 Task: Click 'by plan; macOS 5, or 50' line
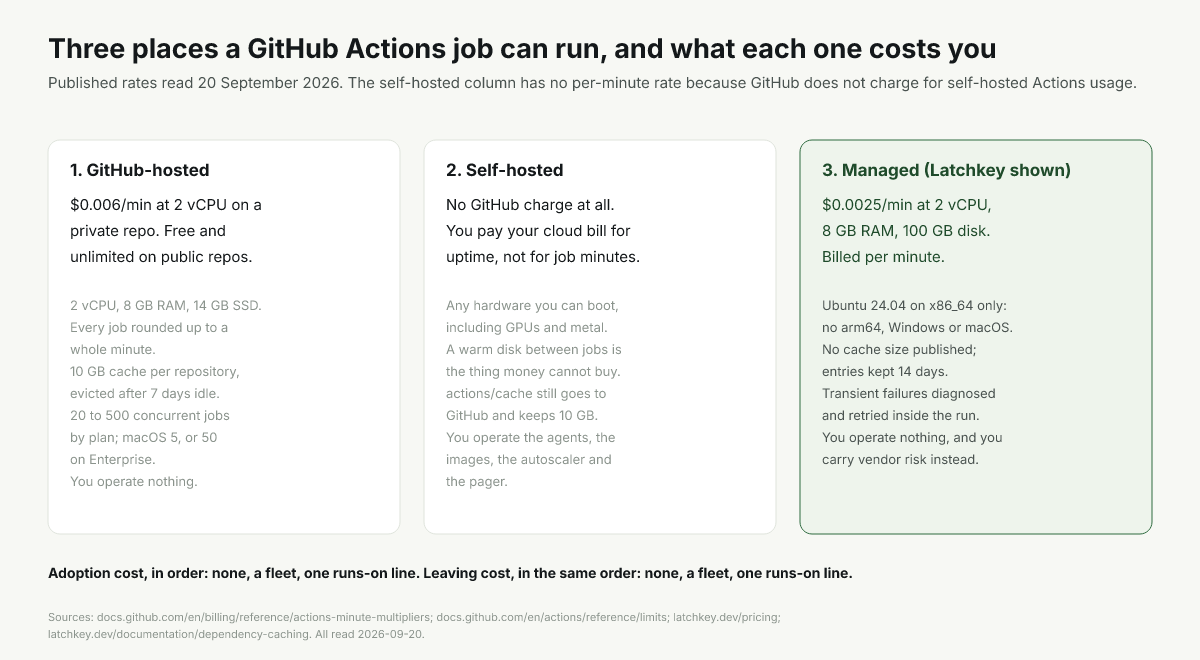click(x=144, y=437)
